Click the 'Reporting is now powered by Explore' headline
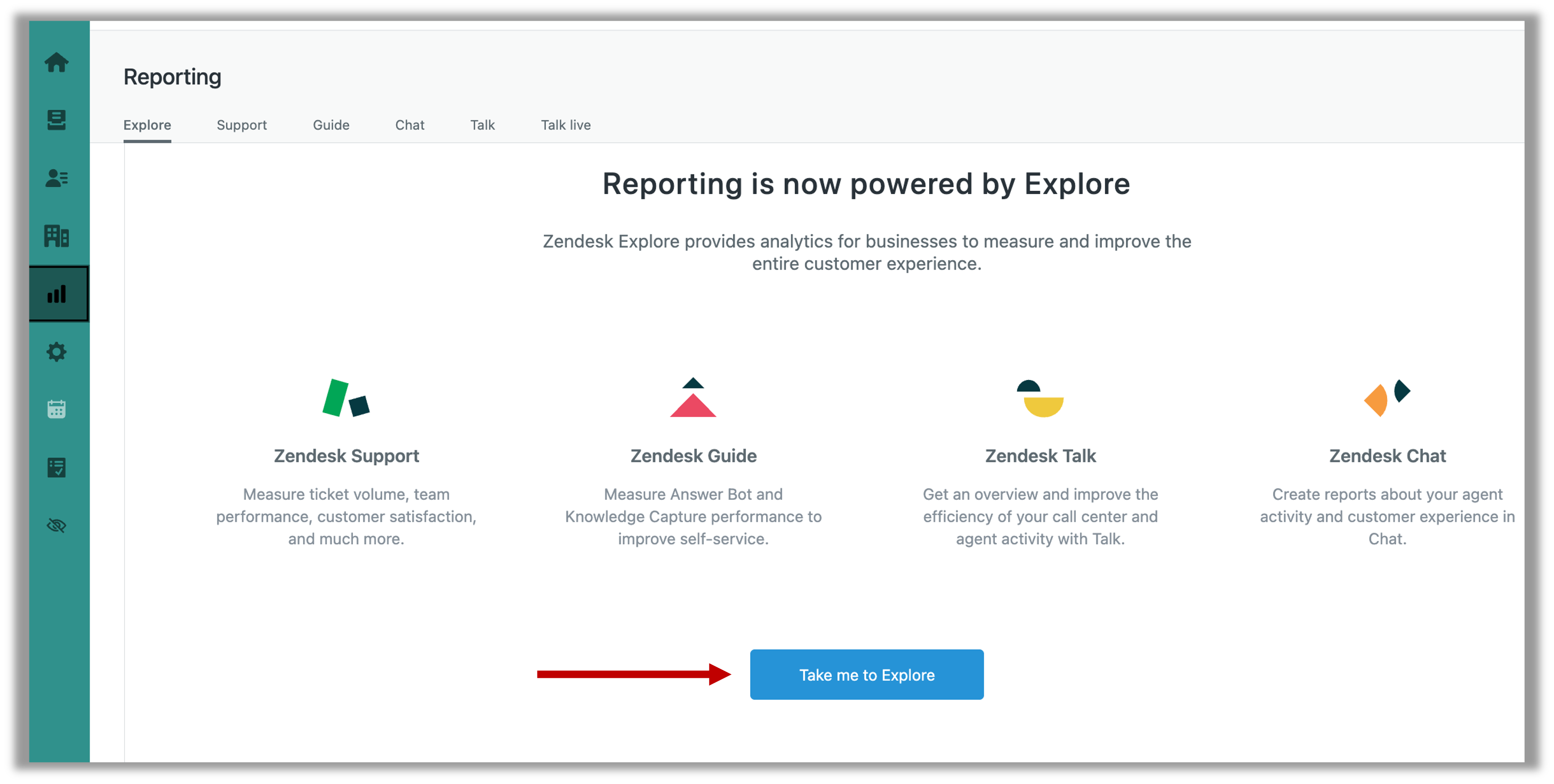This screenshot has height=784, width=1554. click(866, 184)
